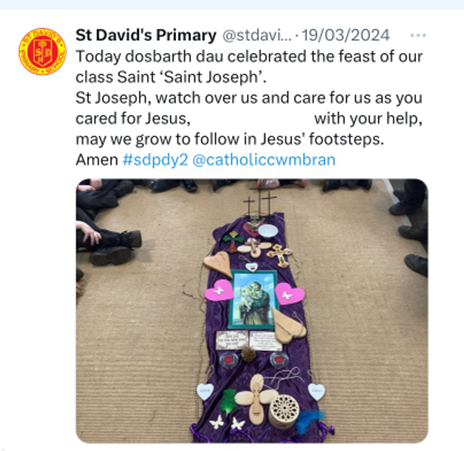Follow the #sdpdy2 hashtag link

[x=155, y=160]
